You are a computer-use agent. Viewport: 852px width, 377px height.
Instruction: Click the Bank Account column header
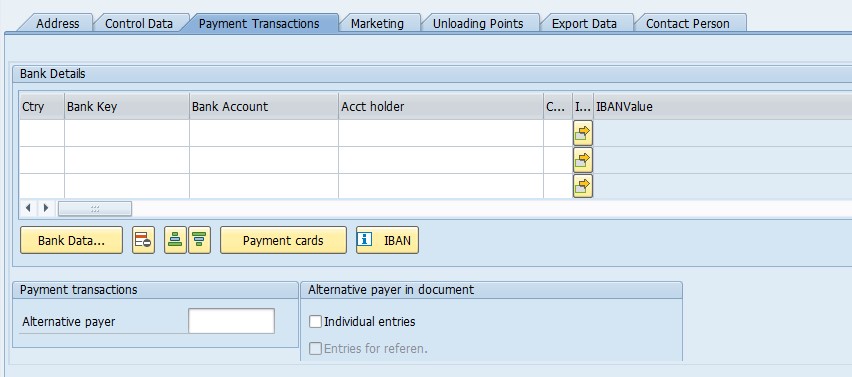point(264,107)
